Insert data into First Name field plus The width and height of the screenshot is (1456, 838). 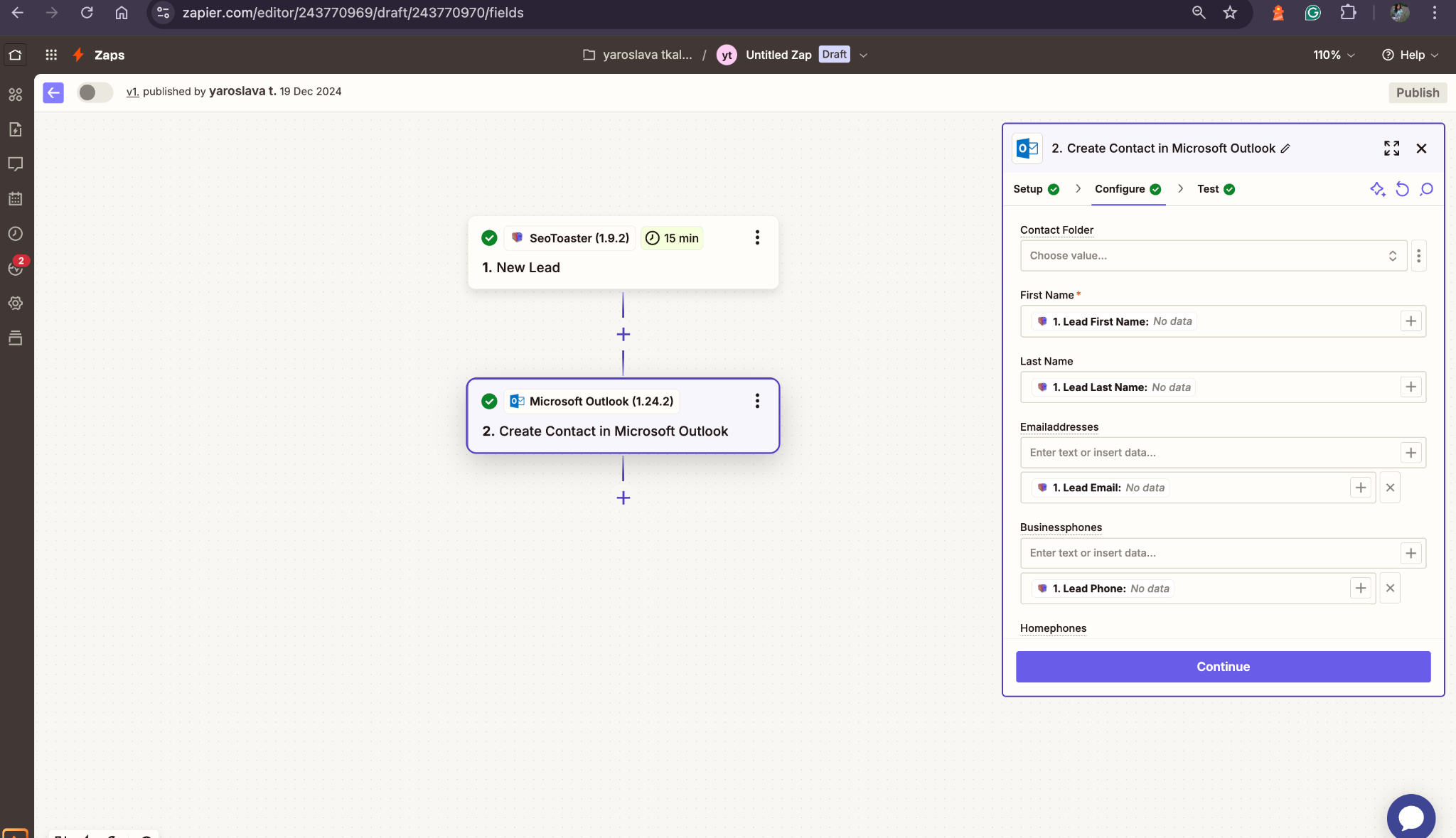(1410, 321)
